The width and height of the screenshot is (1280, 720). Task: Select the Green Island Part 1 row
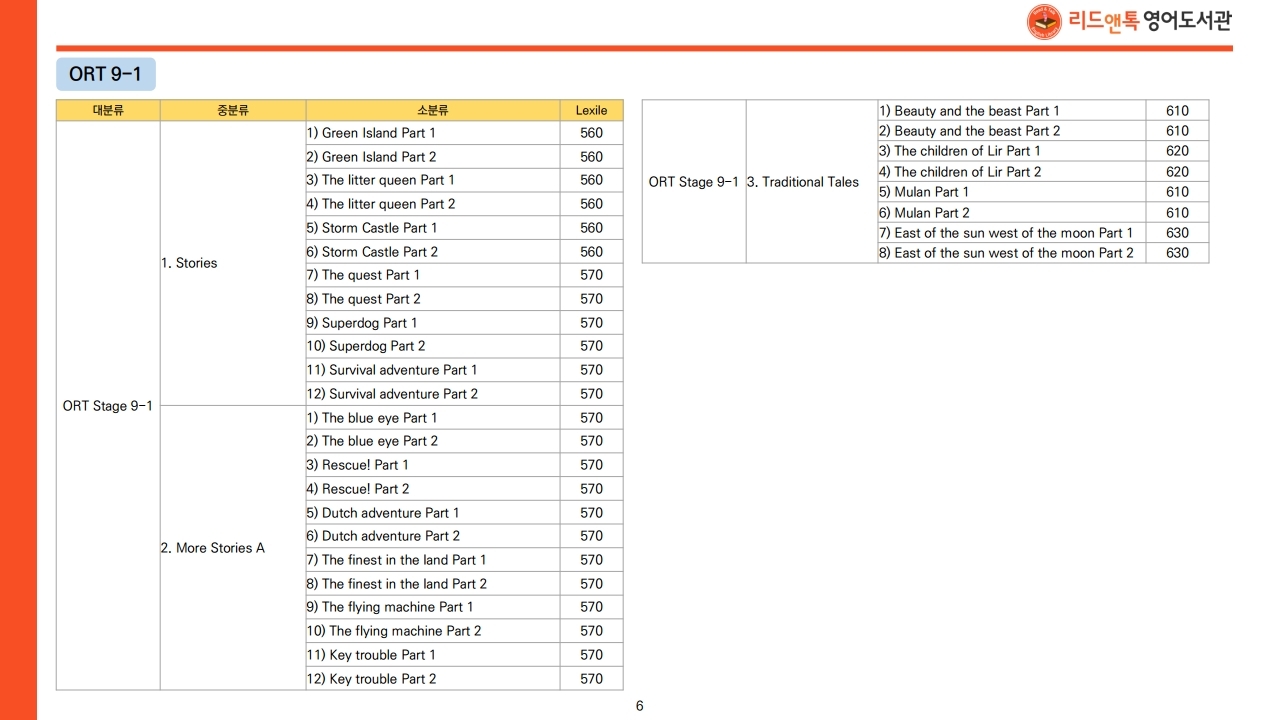click(378, 133)
